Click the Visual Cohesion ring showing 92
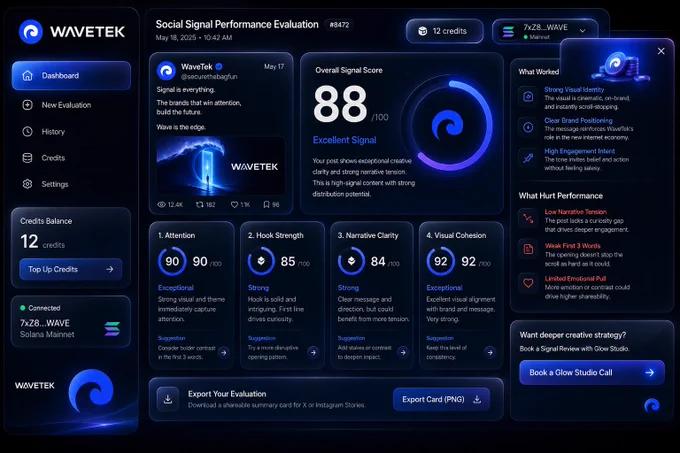 point(441,261)
